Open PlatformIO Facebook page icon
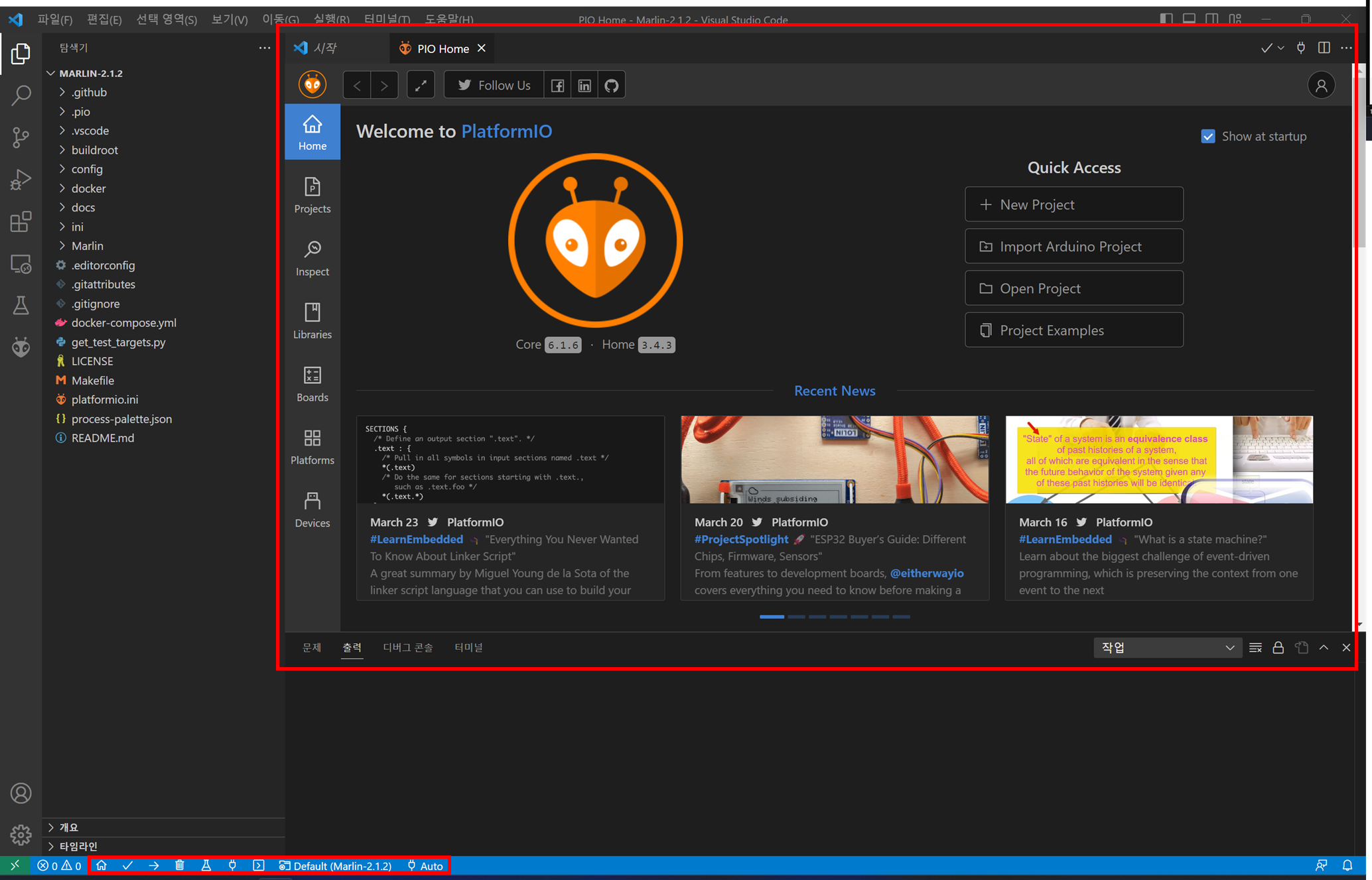Image resolution: width=1372 pixels, height=880 pixels. (557, 86)
